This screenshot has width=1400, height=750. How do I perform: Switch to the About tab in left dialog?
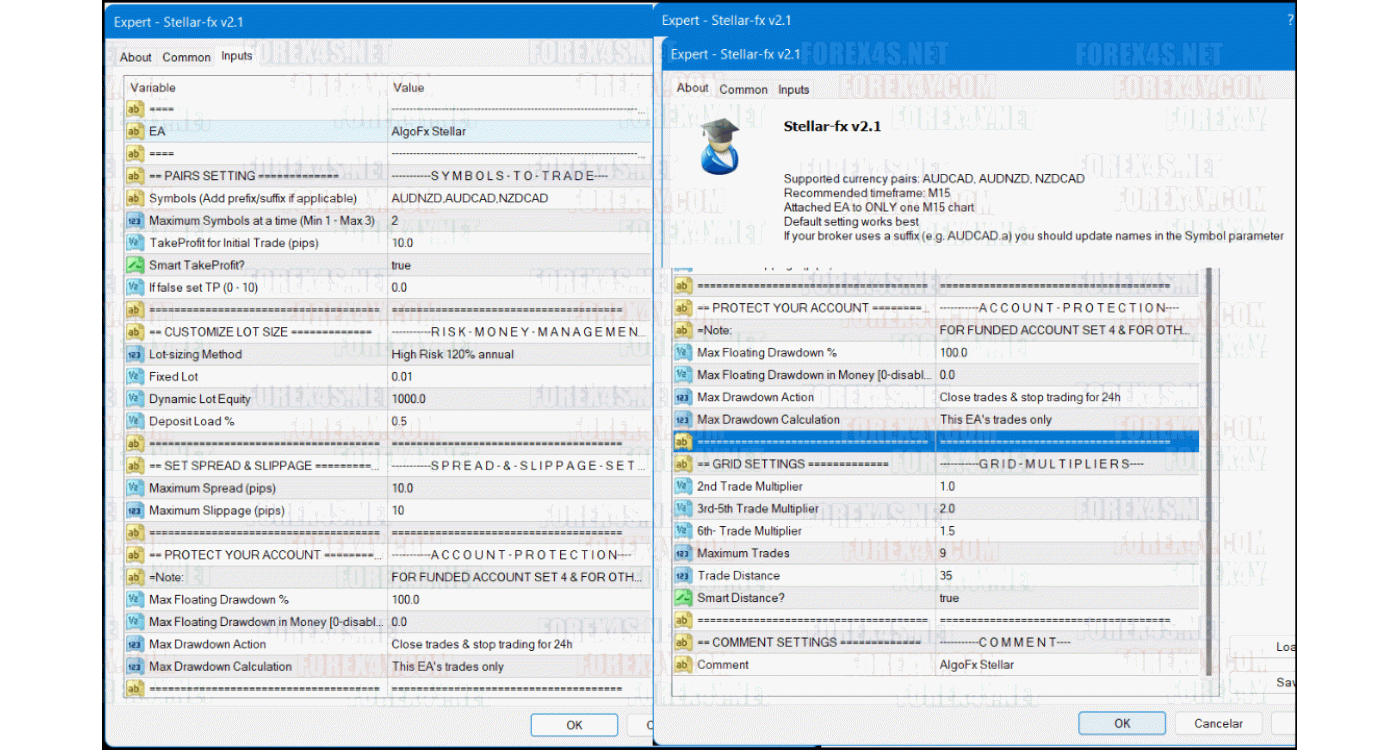[x=136, y=57]
